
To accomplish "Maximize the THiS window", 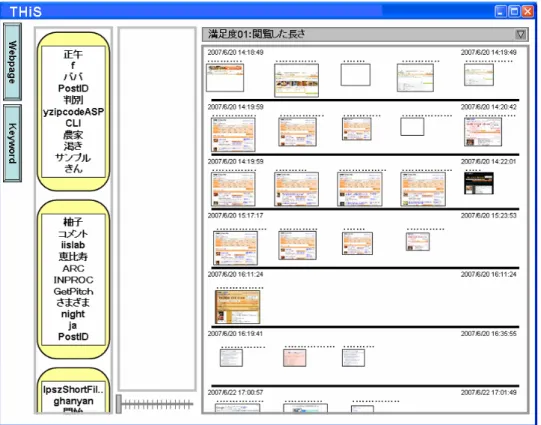I will [514, 11].
